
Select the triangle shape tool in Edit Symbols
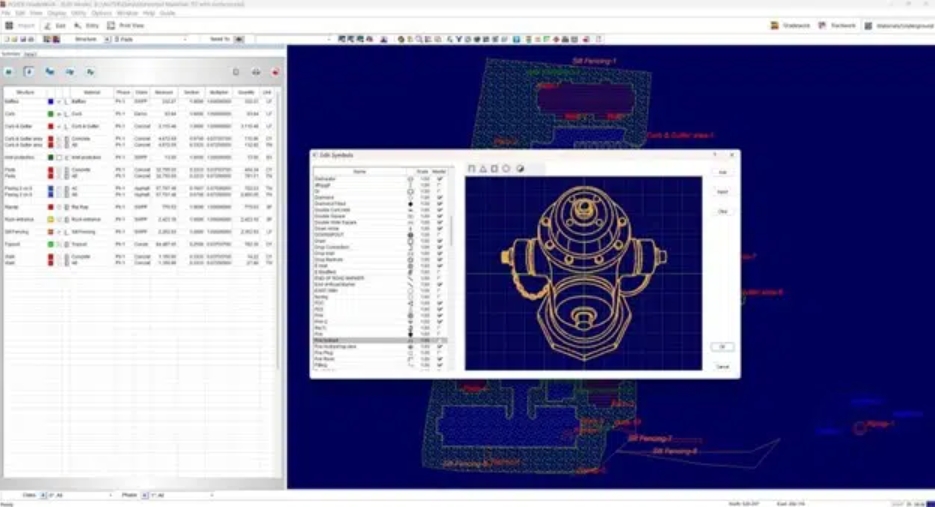(x=482, y=169)
